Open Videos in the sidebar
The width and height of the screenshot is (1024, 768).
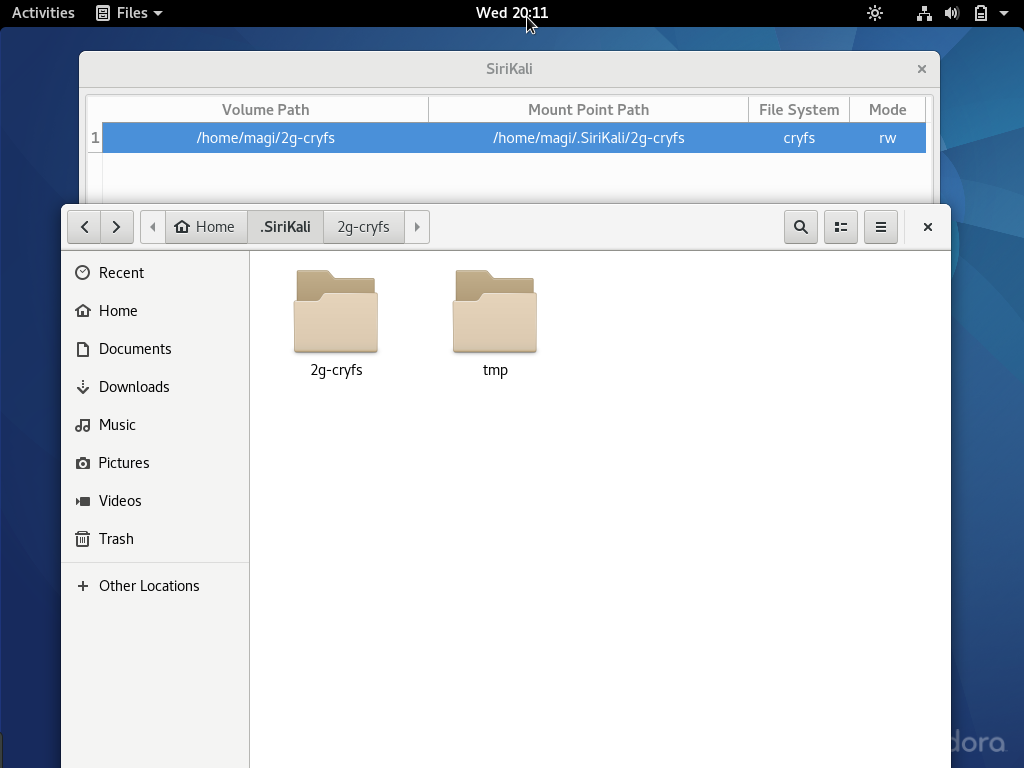coord(155,500)
